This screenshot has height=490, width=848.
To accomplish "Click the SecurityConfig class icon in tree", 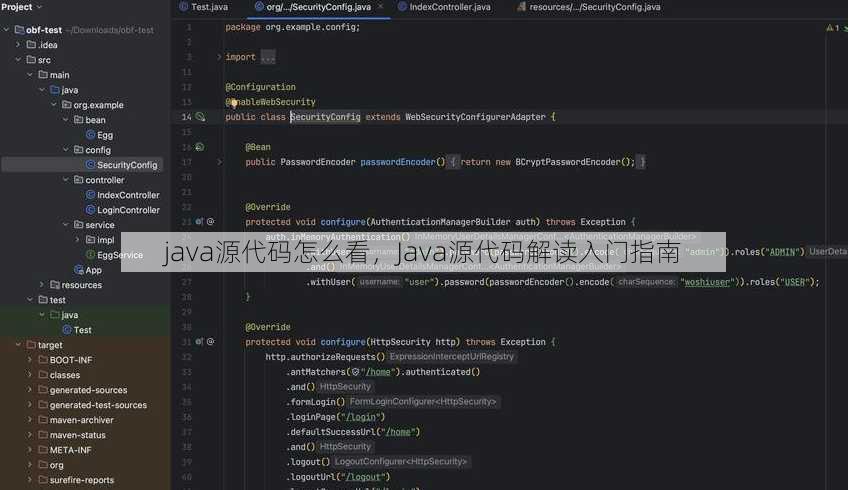I will coord(90,164).
